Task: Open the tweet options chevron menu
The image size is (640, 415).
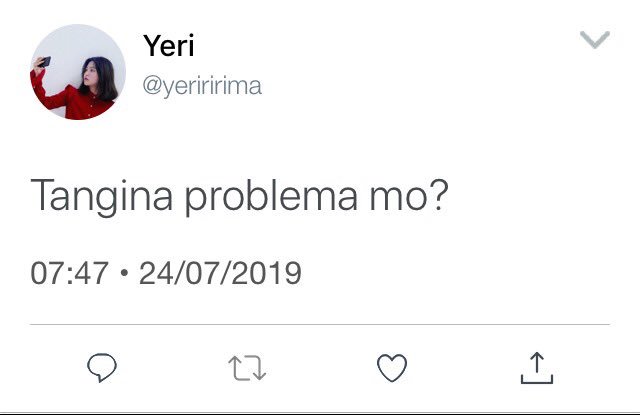Action: [595, 40]
